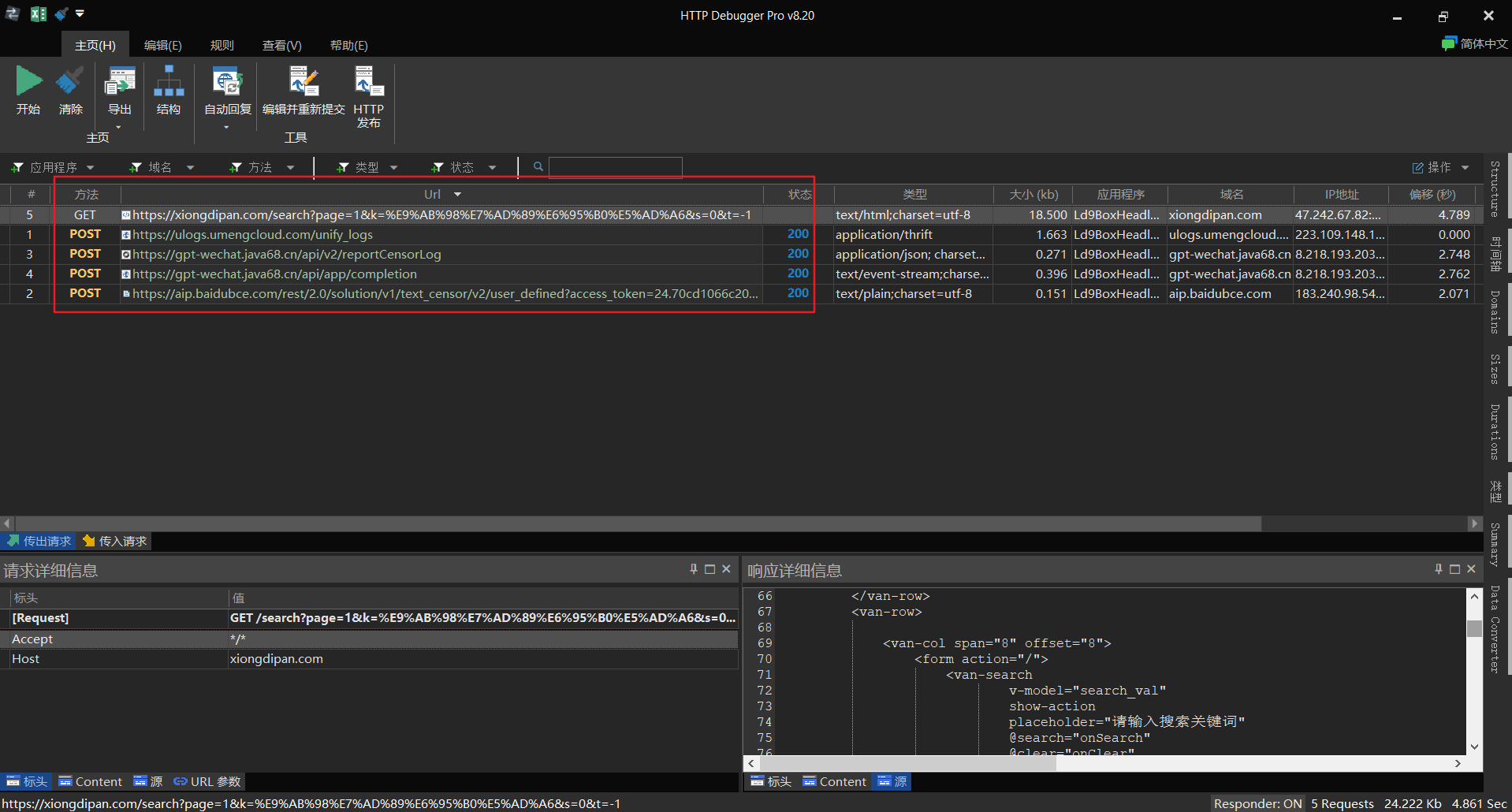Open Edit and Resubmit (编辑并重新提交)
Screen dimensions: 1512x812
[304, 80]
